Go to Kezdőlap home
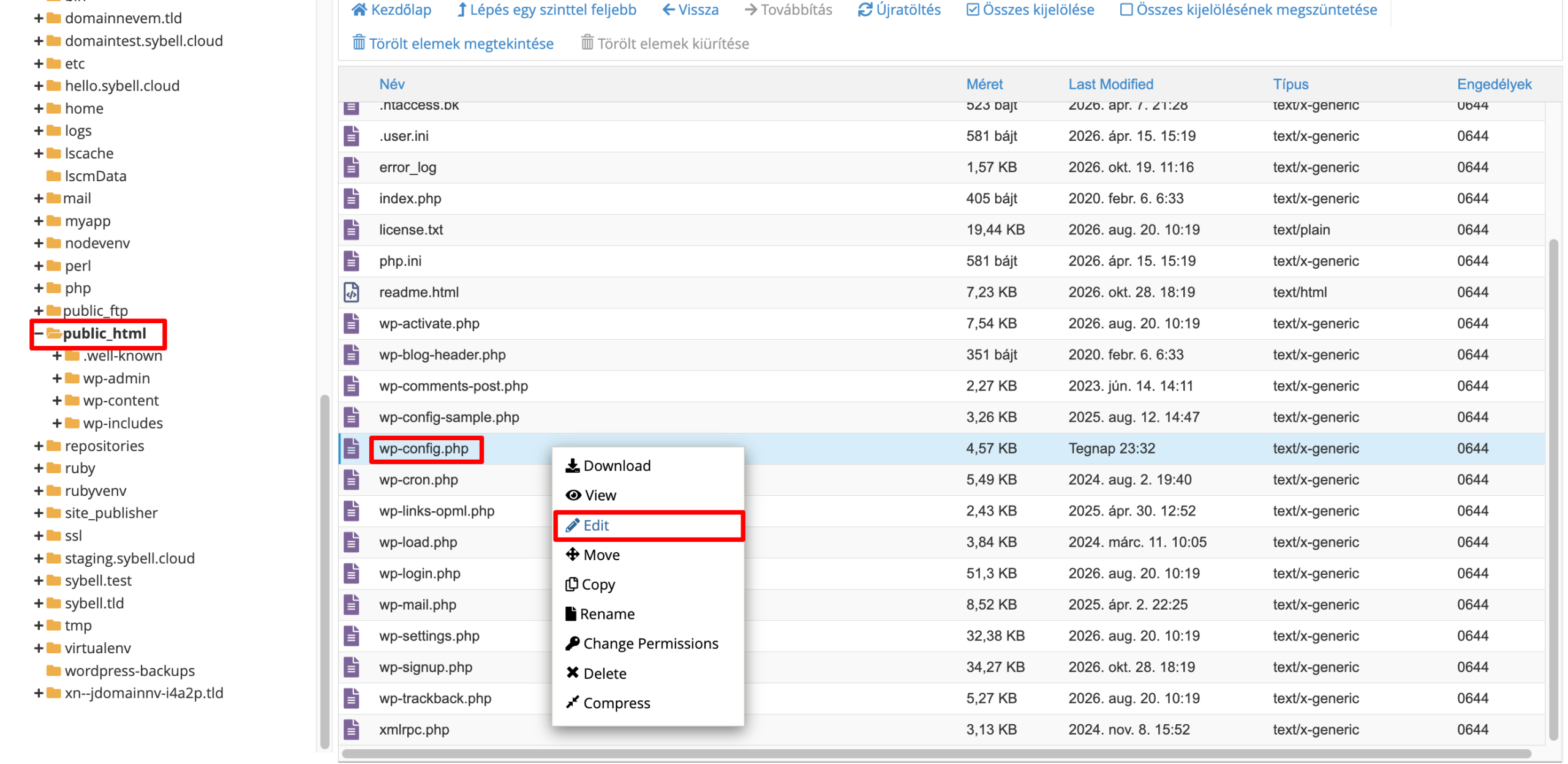 392,10
